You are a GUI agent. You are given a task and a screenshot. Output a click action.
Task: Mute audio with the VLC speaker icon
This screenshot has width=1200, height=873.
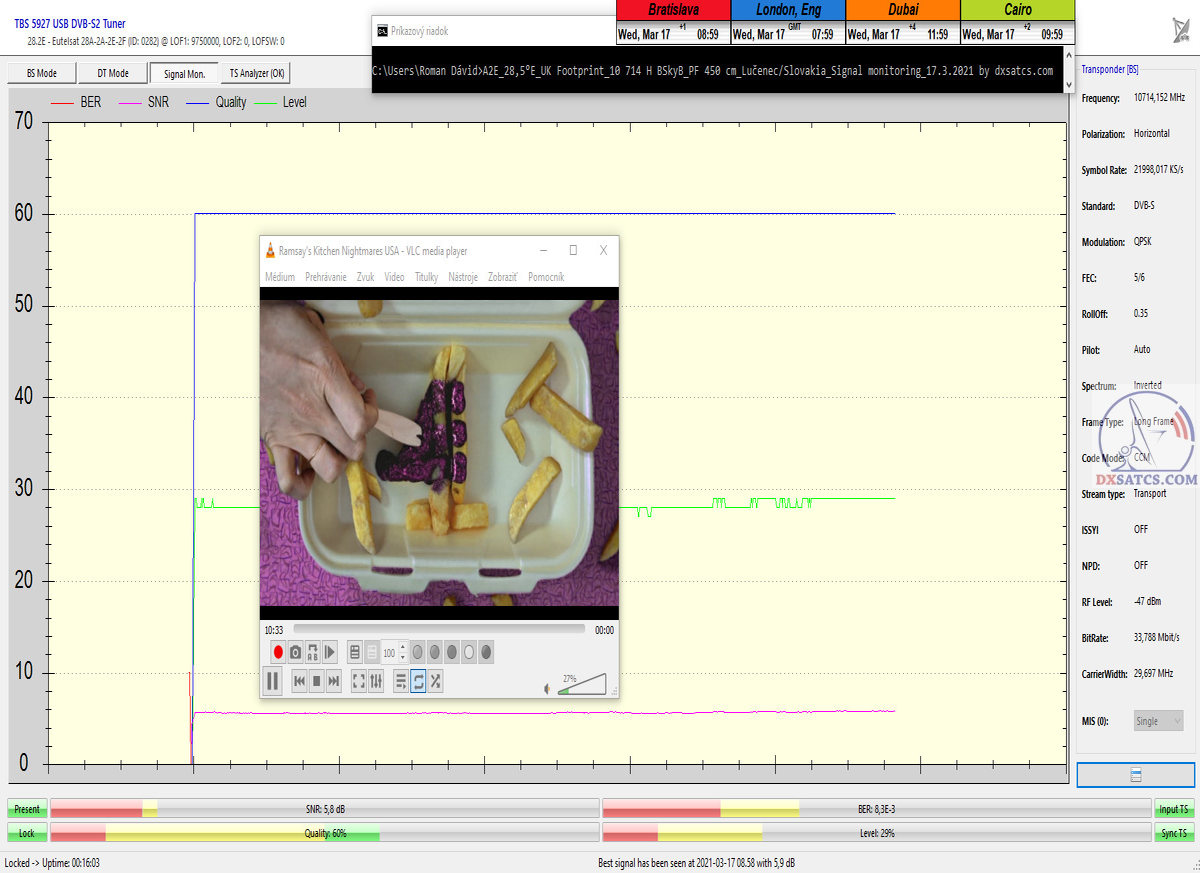547,688
